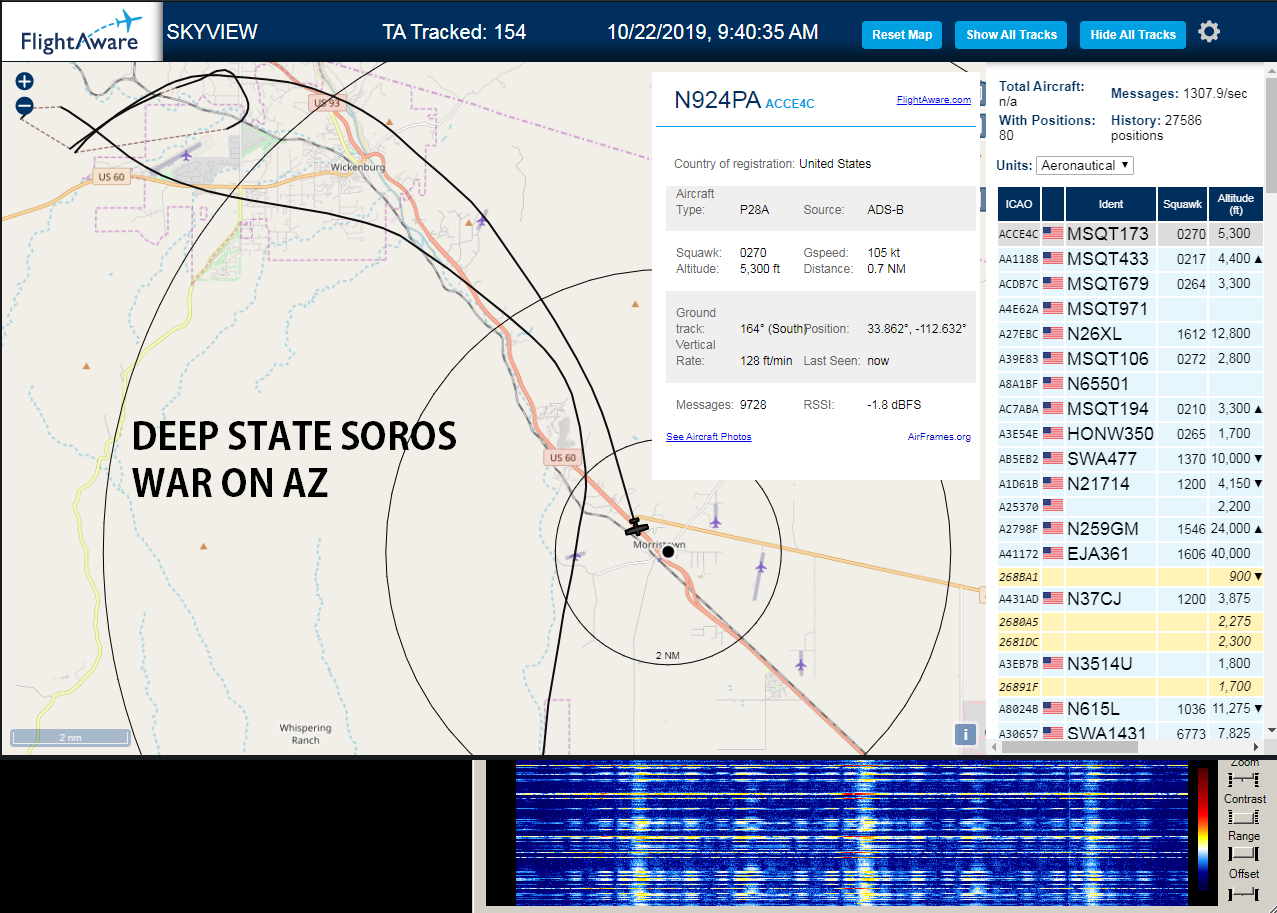Sort table by Squawk column header
The height and width of the screenshot is (913, 1277).
1183,204
